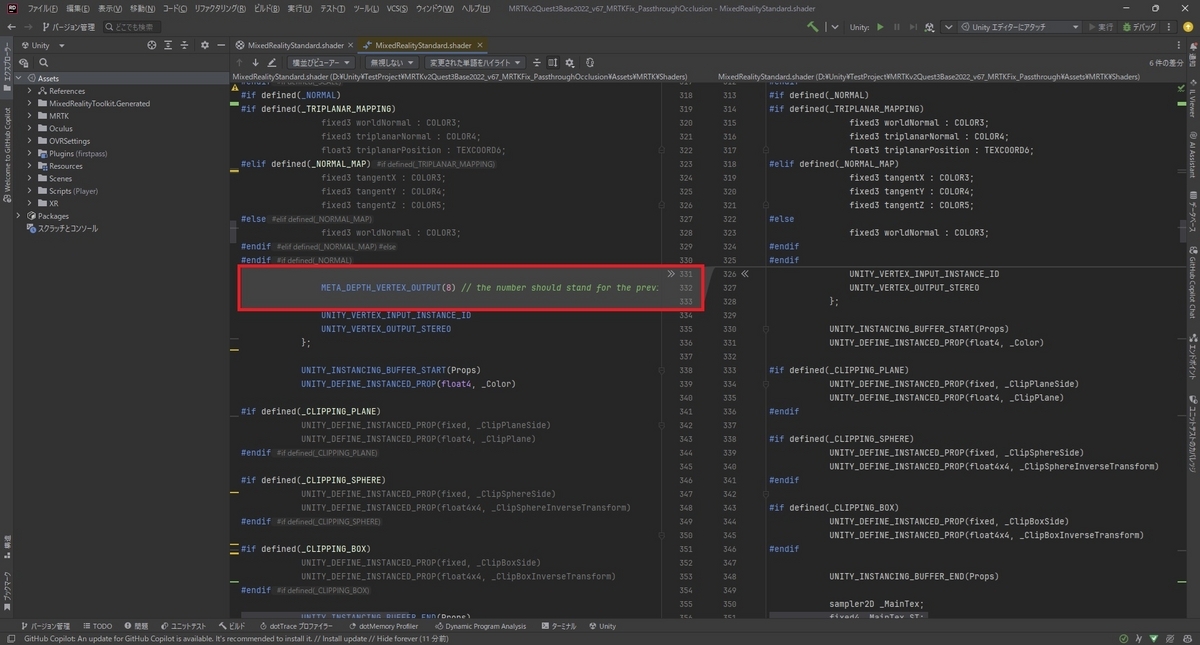Open the explorer panel options gear
Screen dimensions: 1200x645
[204, 45]
